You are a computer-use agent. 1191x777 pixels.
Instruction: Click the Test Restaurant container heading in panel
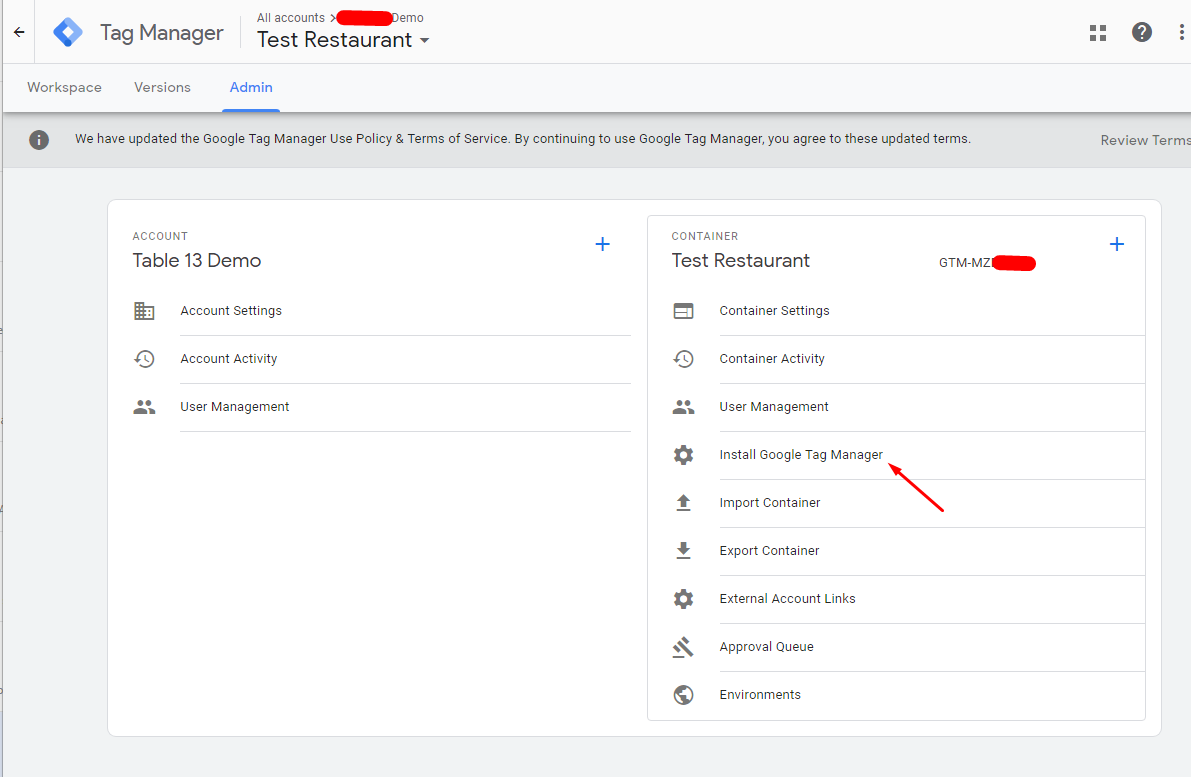click(x=741, y=261)
